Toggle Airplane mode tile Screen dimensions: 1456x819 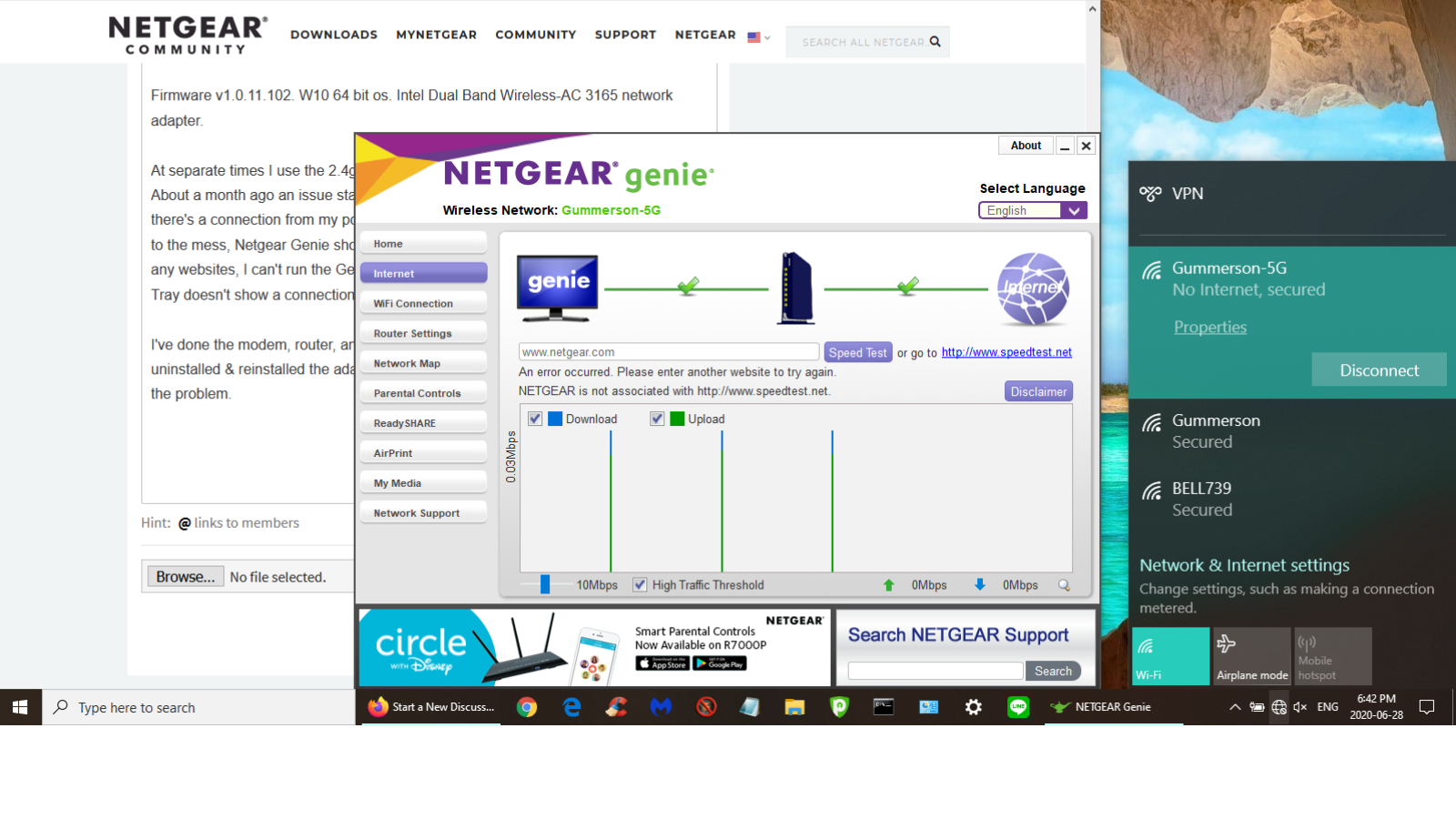tap(1252, 655)
